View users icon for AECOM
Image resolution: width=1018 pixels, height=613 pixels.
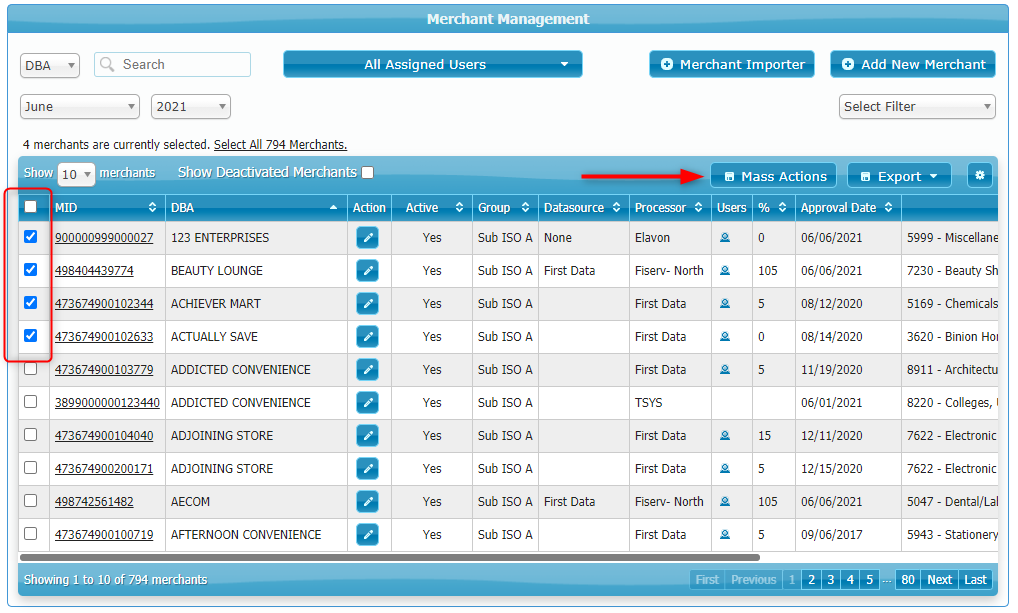(x=725, y=501)
